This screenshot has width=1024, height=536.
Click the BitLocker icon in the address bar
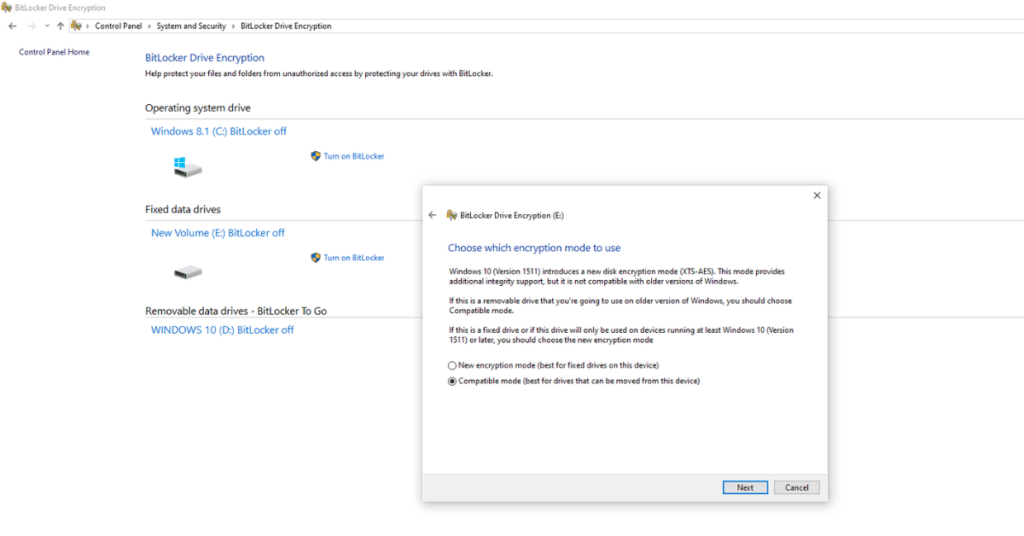tap(76, 26)
